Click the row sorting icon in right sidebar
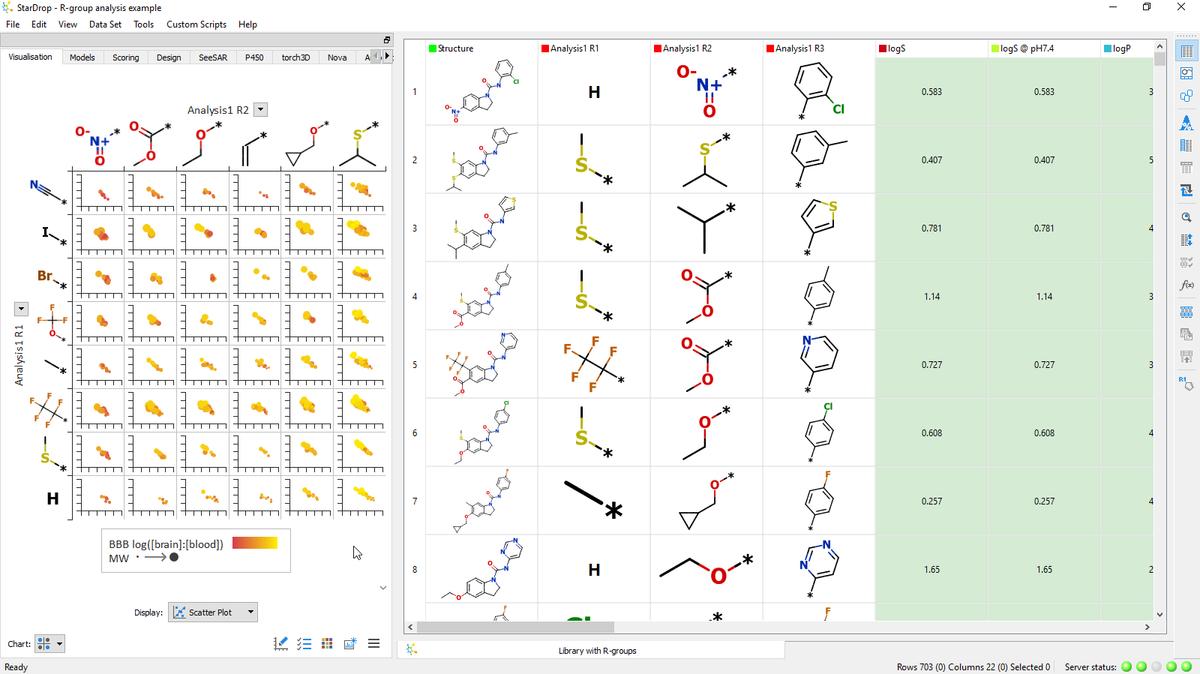Viewport: 1200px width, 674px height. (x=1184, y=239)
